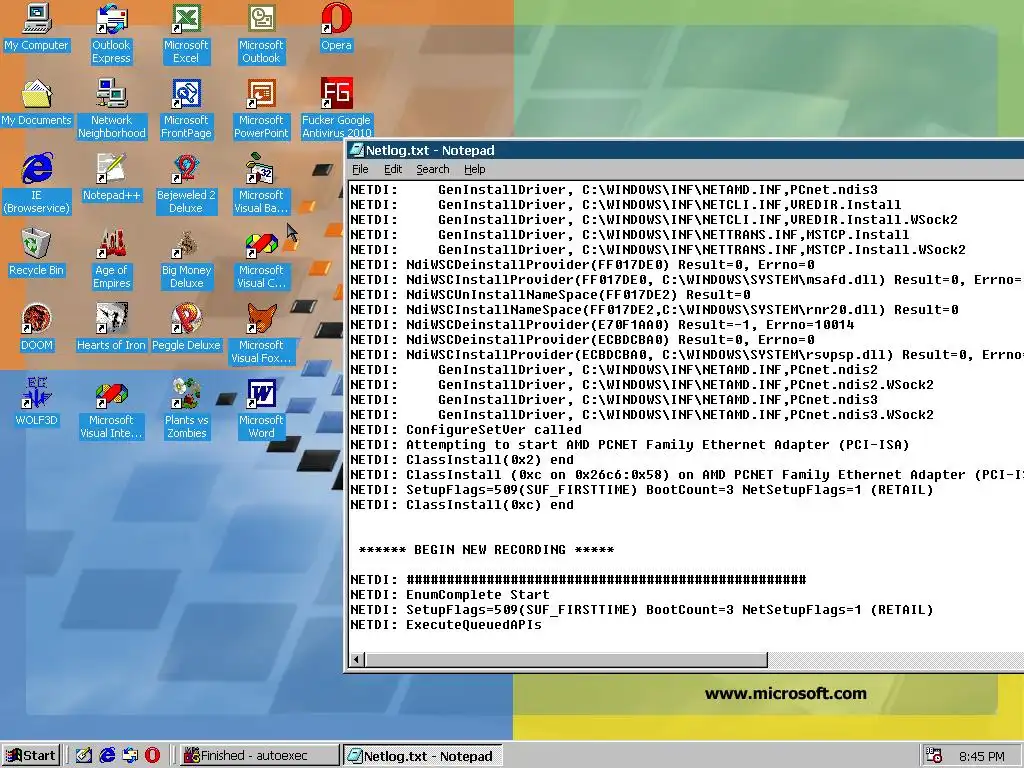This screenshot has height=768, width=1024.
Task: Click the Bejeweled 2 Deluxe icon
Action: pyautogui.click(x=186, y=184)
